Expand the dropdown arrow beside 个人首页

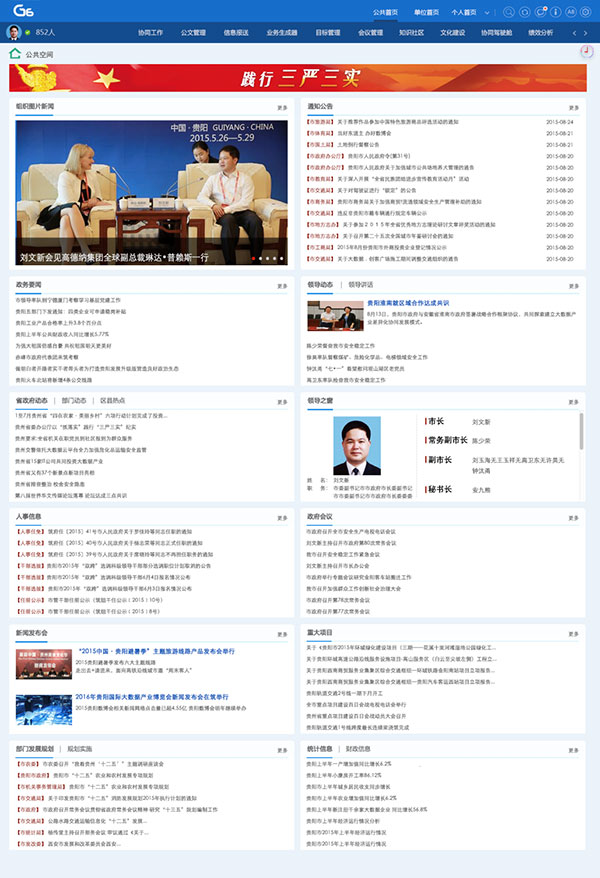tap(487, 12)
